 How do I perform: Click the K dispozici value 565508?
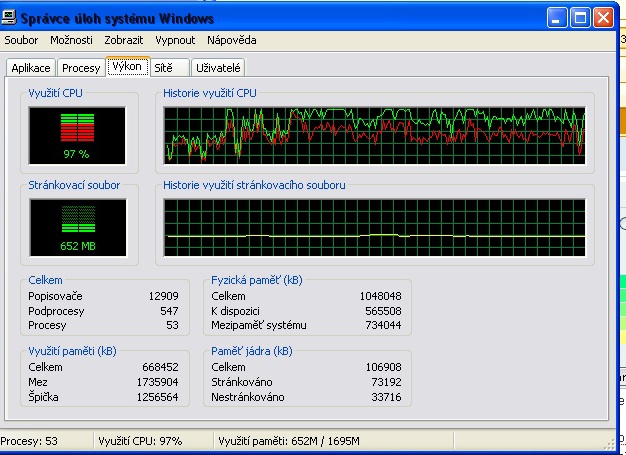coord(383,311)
